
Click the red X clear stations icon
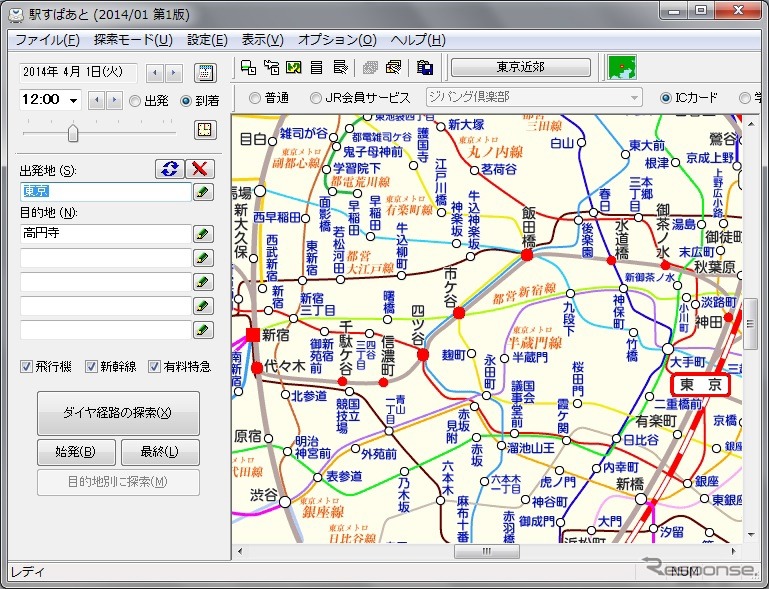pos(202,169)
